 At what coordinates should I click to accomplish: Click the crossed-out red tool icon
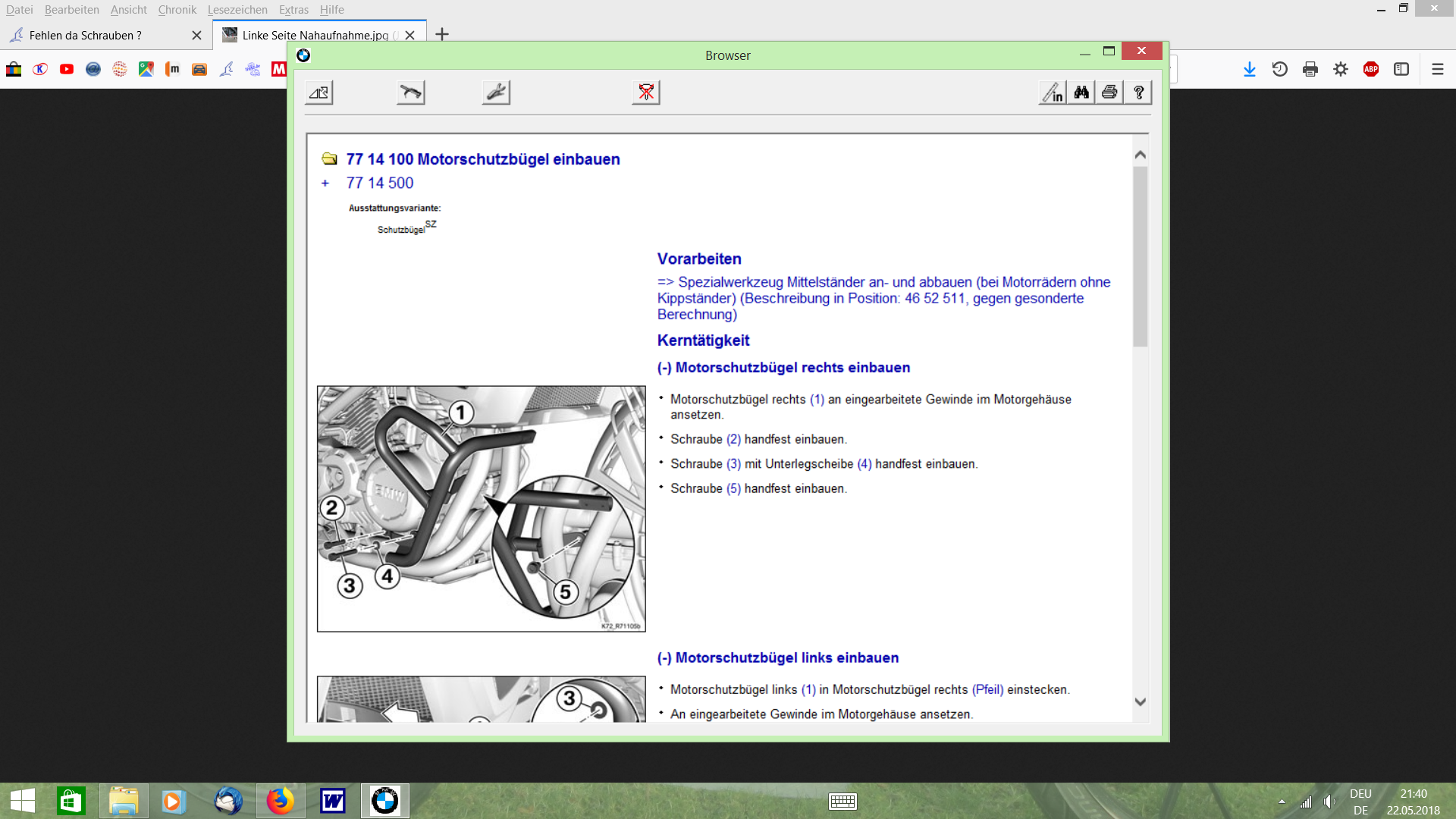(x=646, y=93)
